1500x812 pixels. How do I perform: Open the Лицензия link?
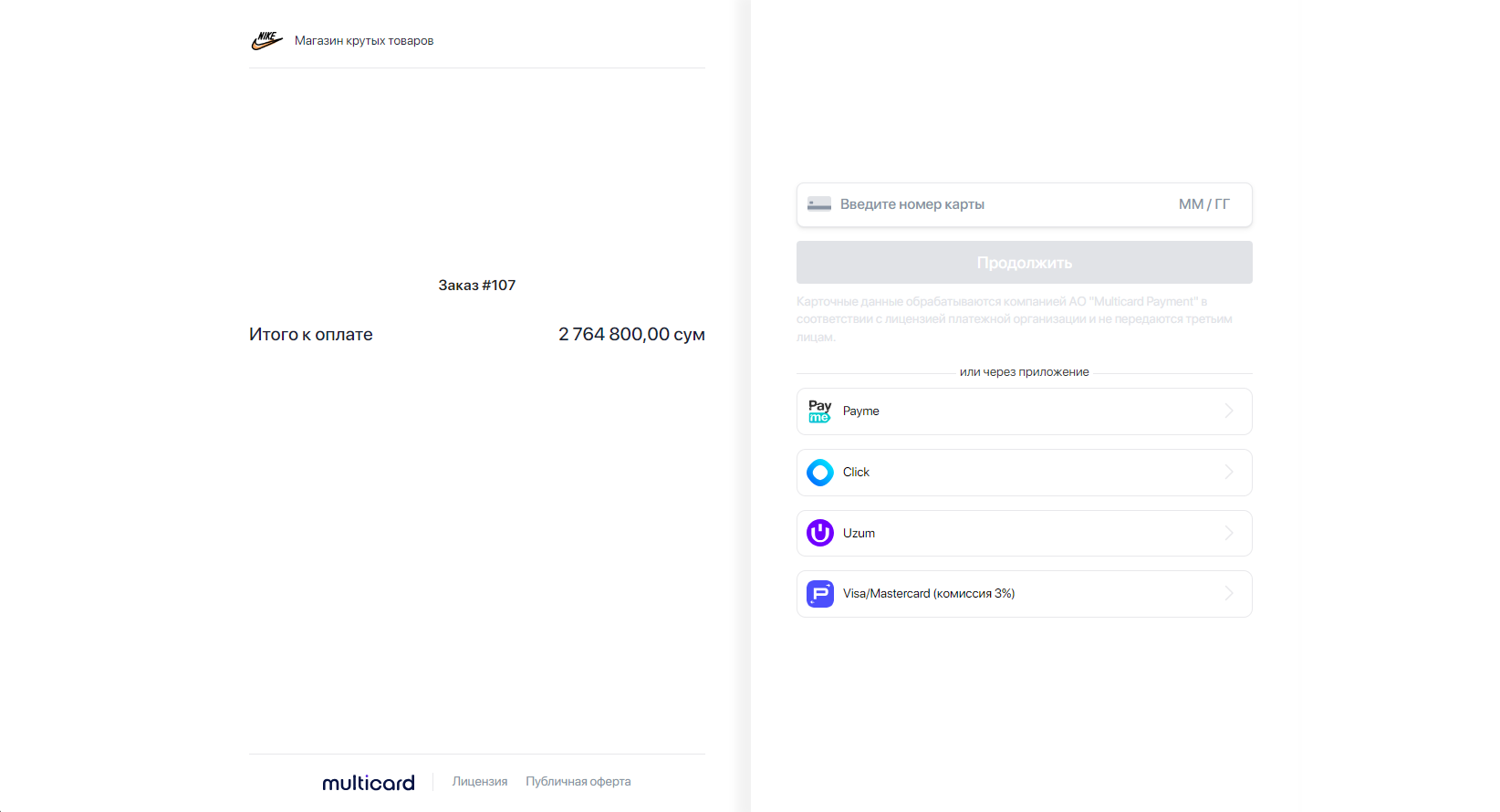(480, 782)
